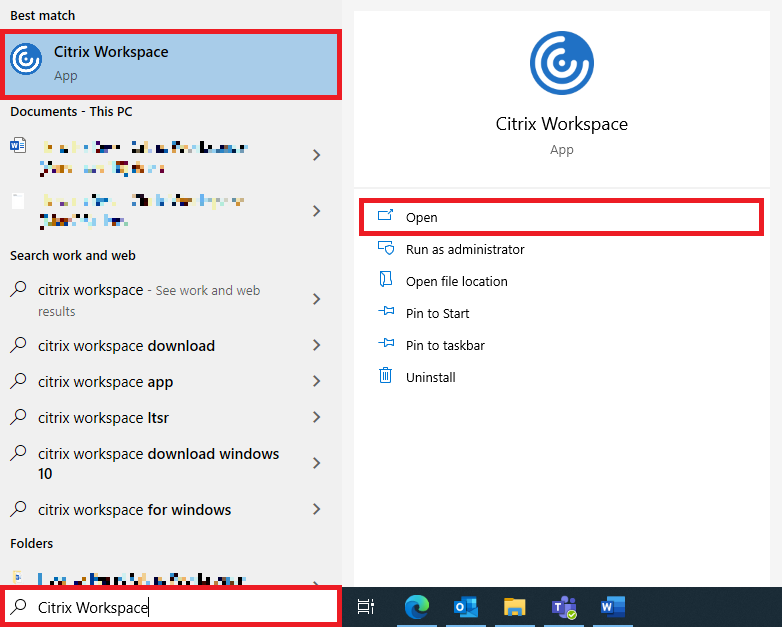Click the pin icon beside Pin to Start

[386, 311]
